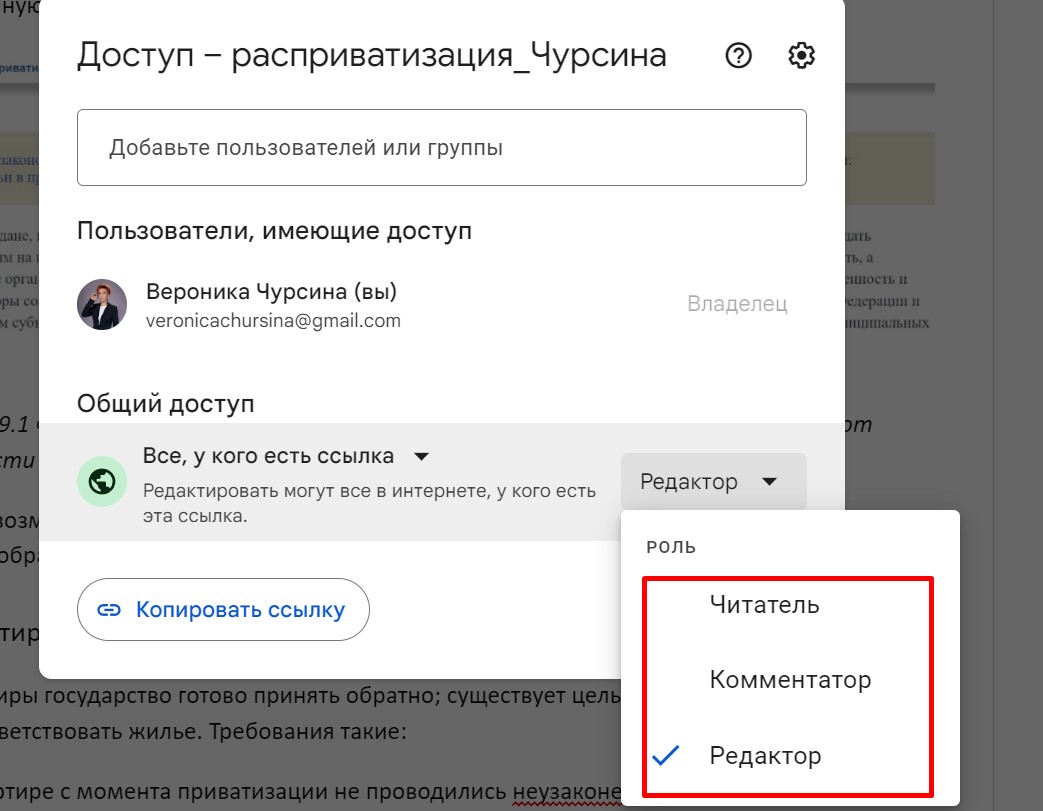Viewport: 1043px width, 811px height.
Task: Click the РОЛЬ header in role menu
Action: click(x=671, y=548)
